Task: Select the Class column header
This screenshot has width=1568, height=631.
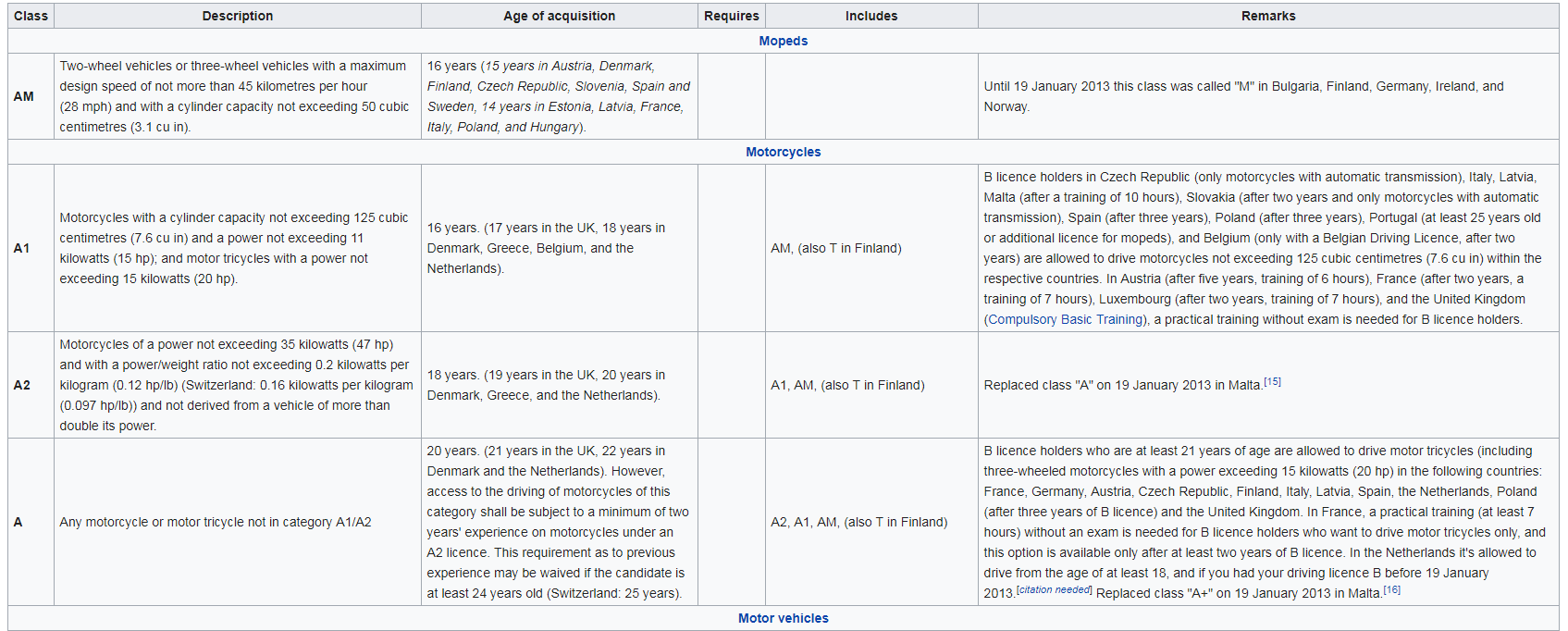Action: click(x=31, y=16)
